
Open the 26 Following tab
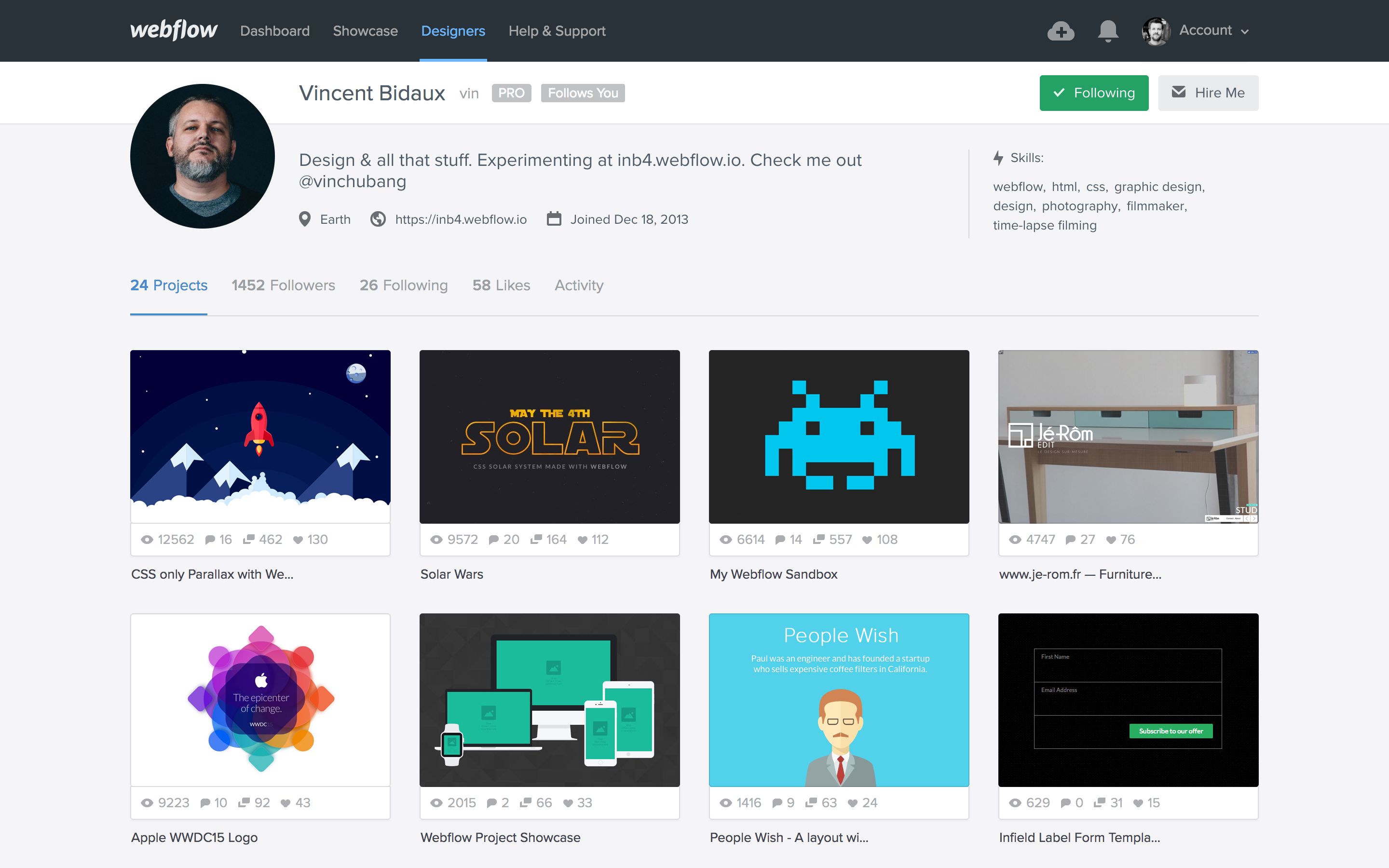pos(404,285)
